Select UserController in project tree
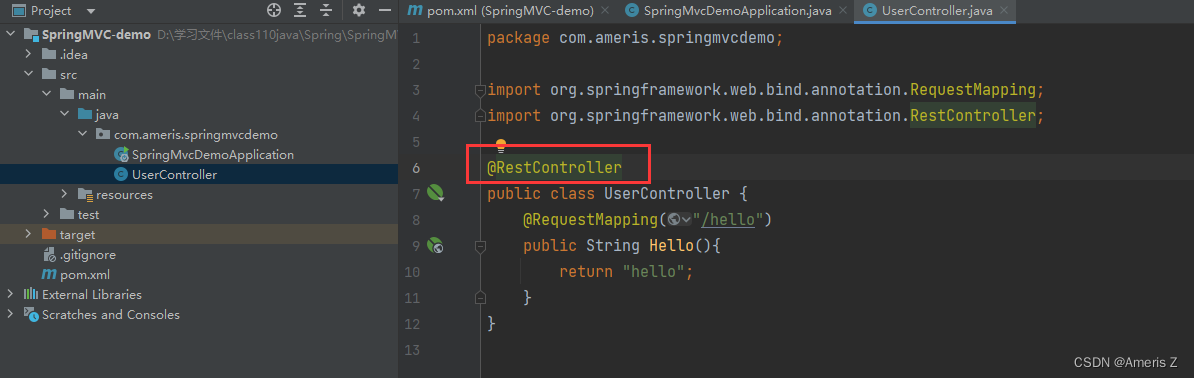The image size is (1194, 378). click(x=199, y=175)
